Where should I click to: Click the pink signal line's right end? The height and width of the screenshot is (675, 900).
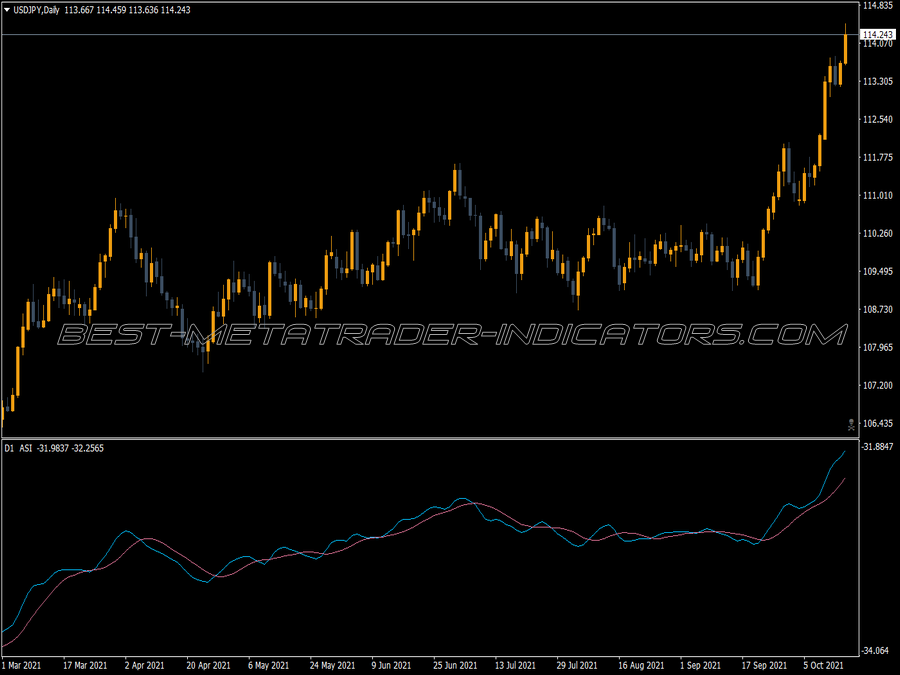[844, 479]
